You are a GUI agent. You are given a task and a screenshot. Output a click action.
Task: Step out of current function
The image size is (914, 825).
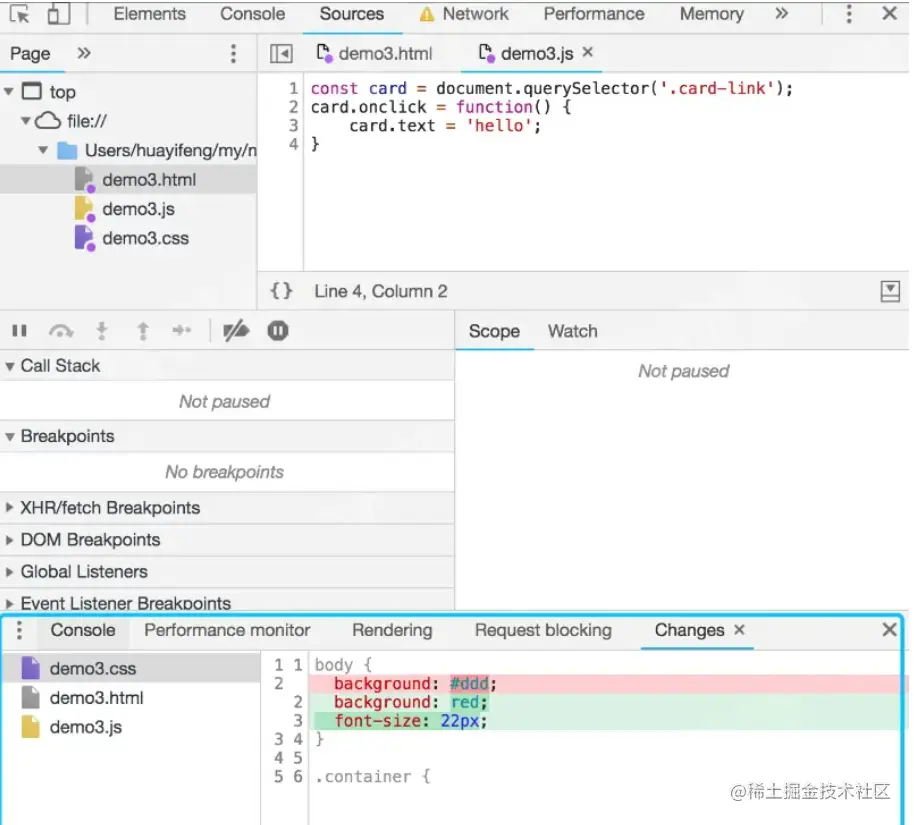point(143,331)
